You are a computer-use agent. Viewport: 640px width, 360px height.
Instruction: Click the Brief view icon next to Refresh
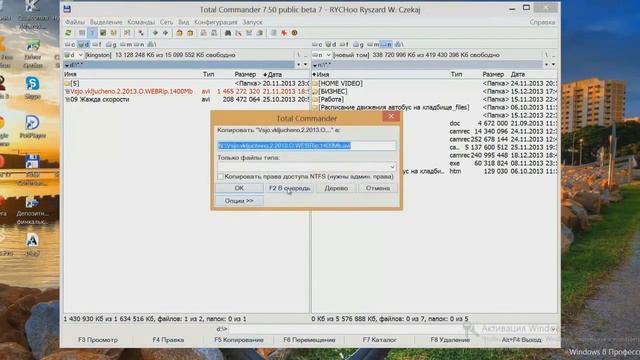click(82, 33)
